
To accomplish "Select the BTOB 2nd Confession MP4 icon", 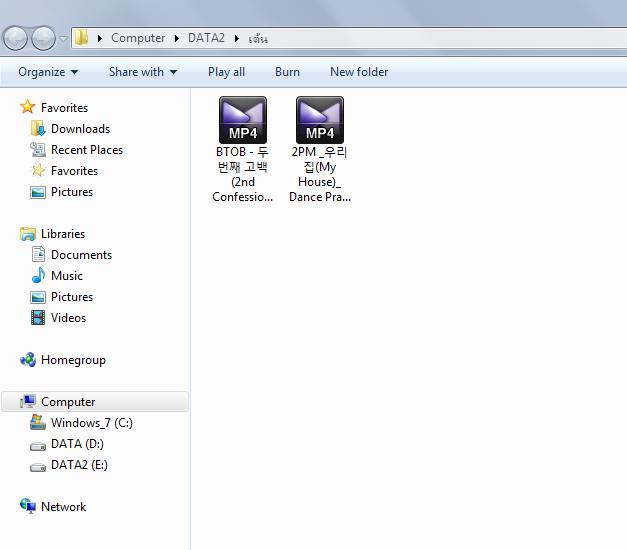I will tap(243, 120).
